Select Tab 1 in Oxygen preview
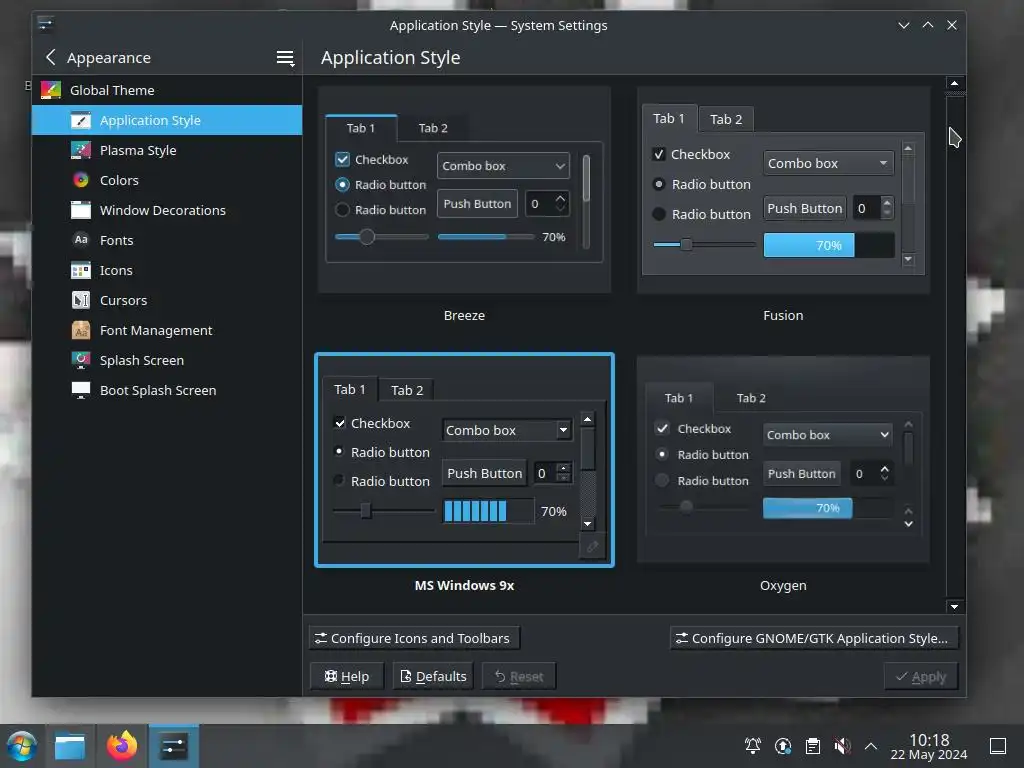Screen dimensions: 1024x768 679,398
